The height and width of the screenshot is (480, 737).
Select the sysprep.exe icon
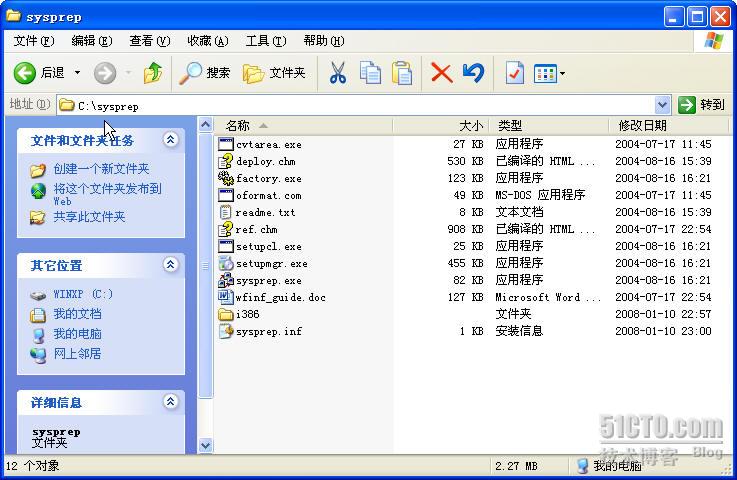pyautogui.click(x=226, y=280)
